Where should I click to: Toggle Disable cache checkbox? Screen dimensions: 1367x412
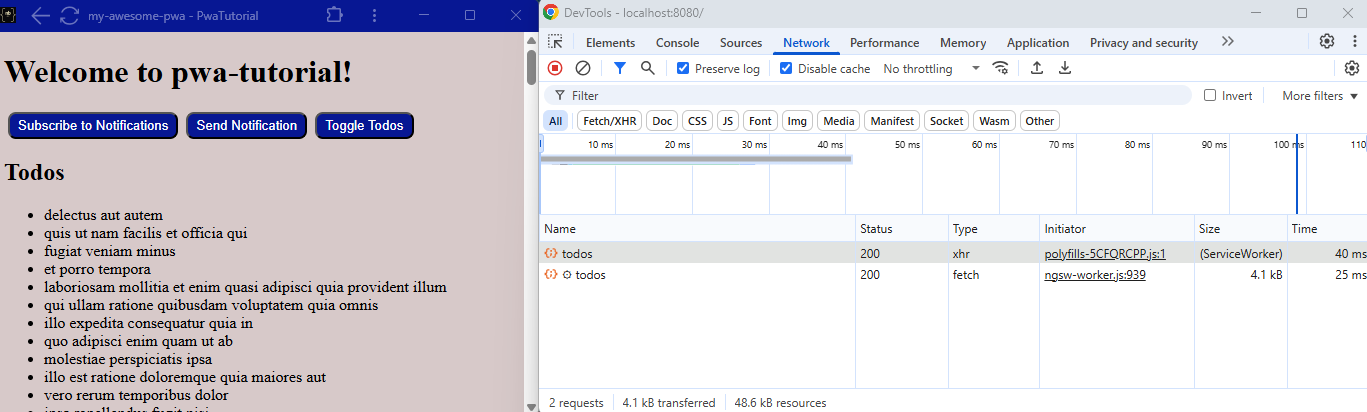[x=786, y=68]
